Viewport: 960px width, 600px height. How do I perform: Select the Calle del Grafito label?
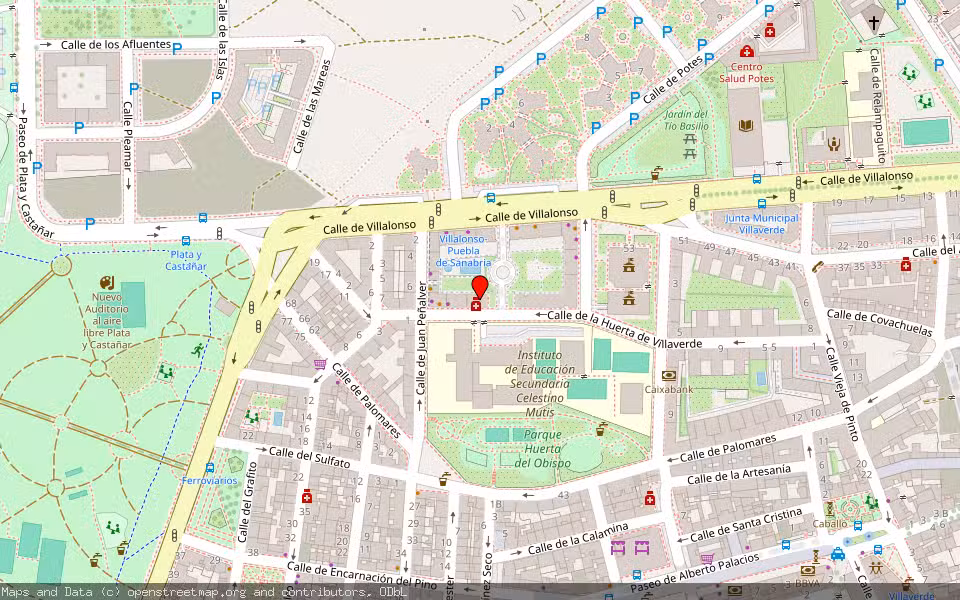pyautogui.click(x=246, y=502)
